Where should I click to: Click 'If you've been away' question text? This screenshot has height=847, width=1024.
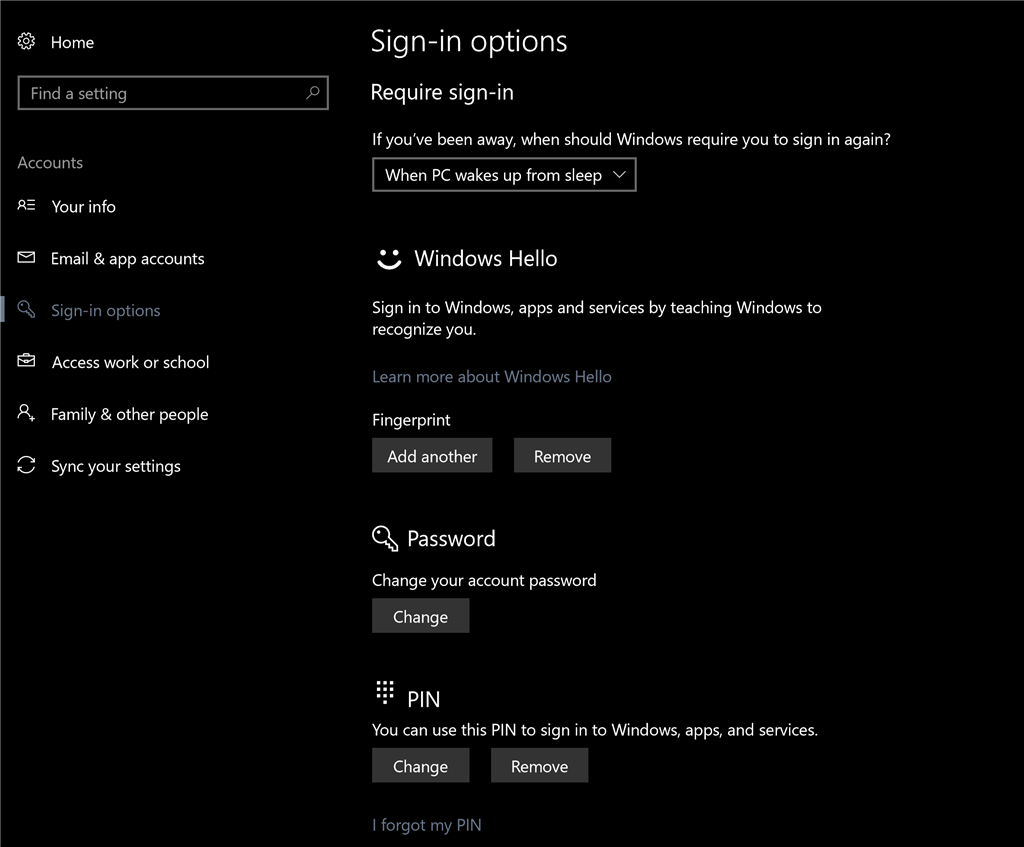(632, 140)
